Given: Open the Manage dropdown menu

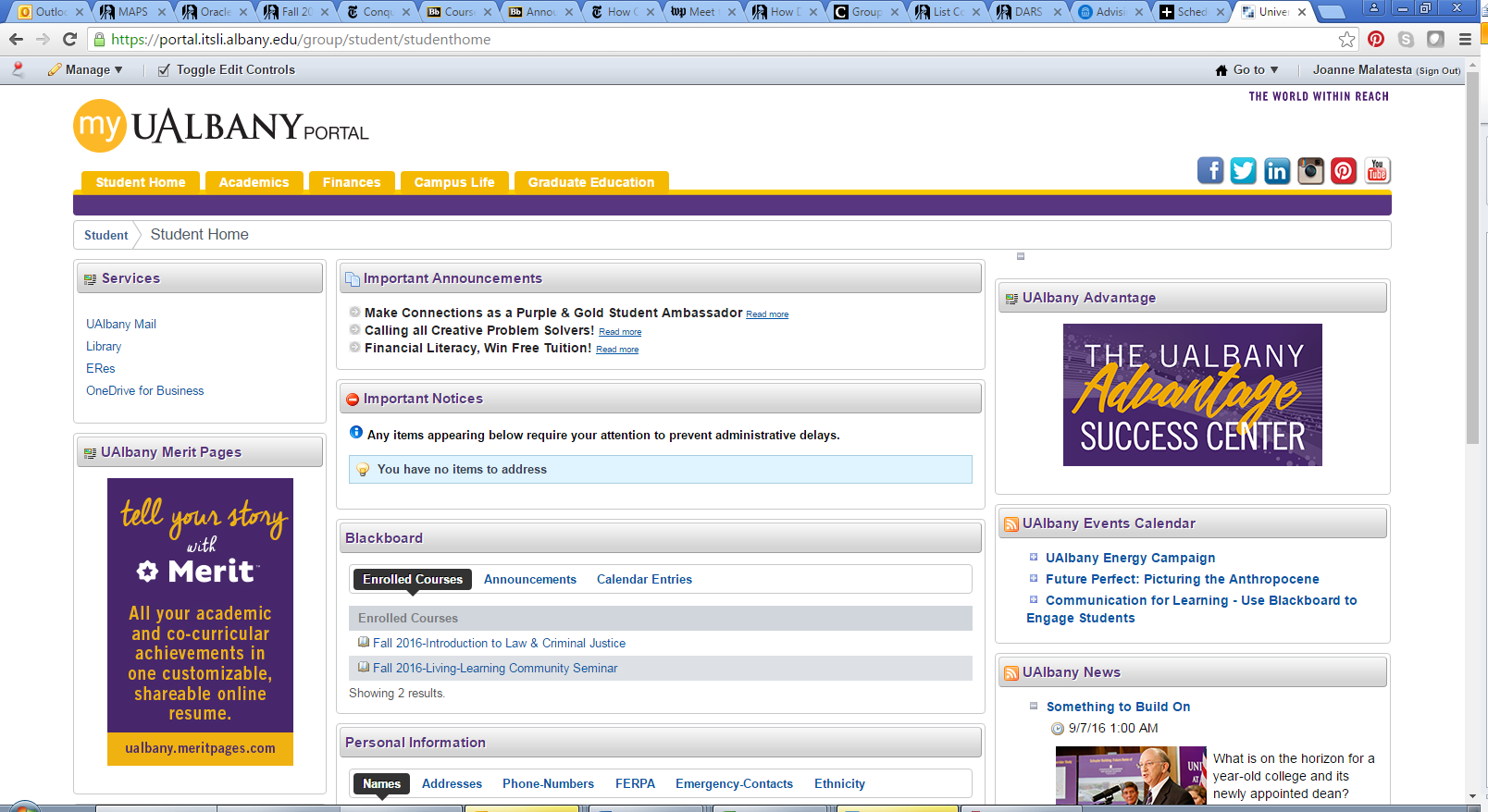Looking at the screenshot, I should [85, 70].
